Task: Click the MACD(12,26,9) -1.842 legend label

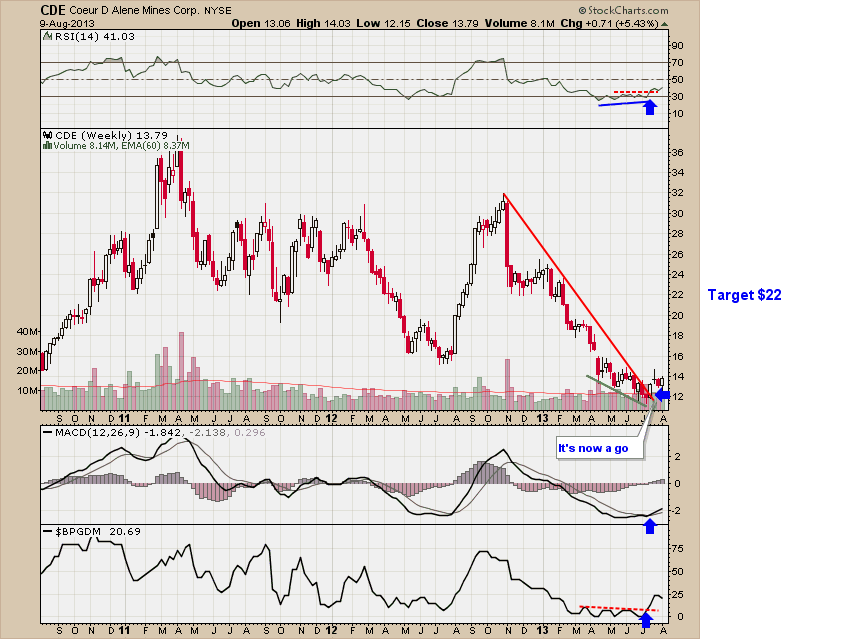Action: click(x=119, y=433)
